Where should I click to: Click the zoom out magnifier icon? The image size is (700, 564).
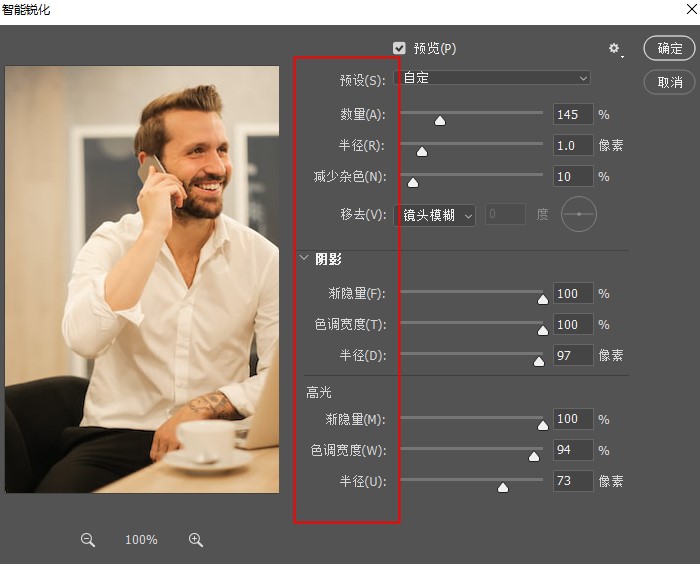(x=88, y=540)
